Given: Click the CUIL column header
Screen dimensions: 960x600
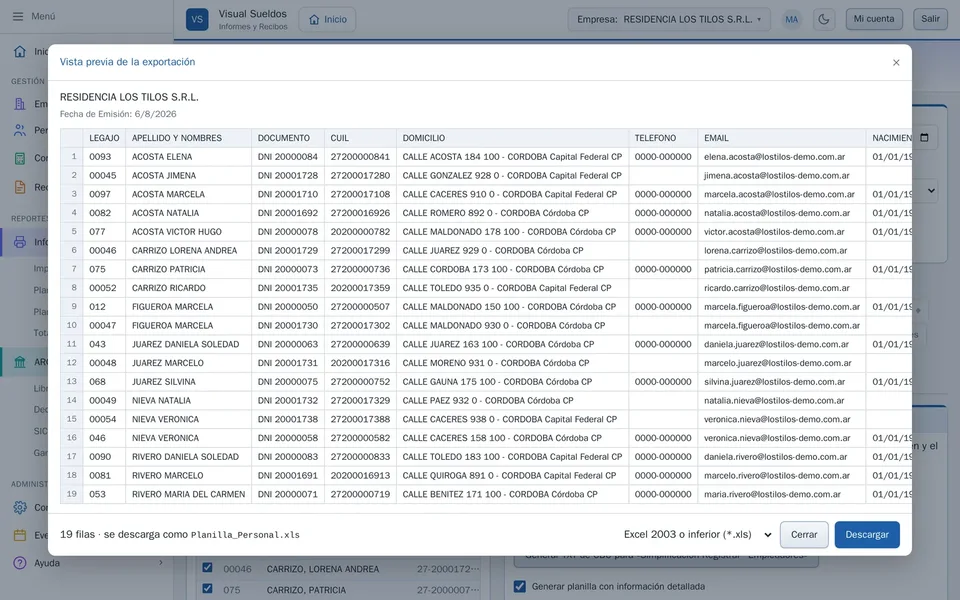Looking at the screenshot, I should [360, 138].
